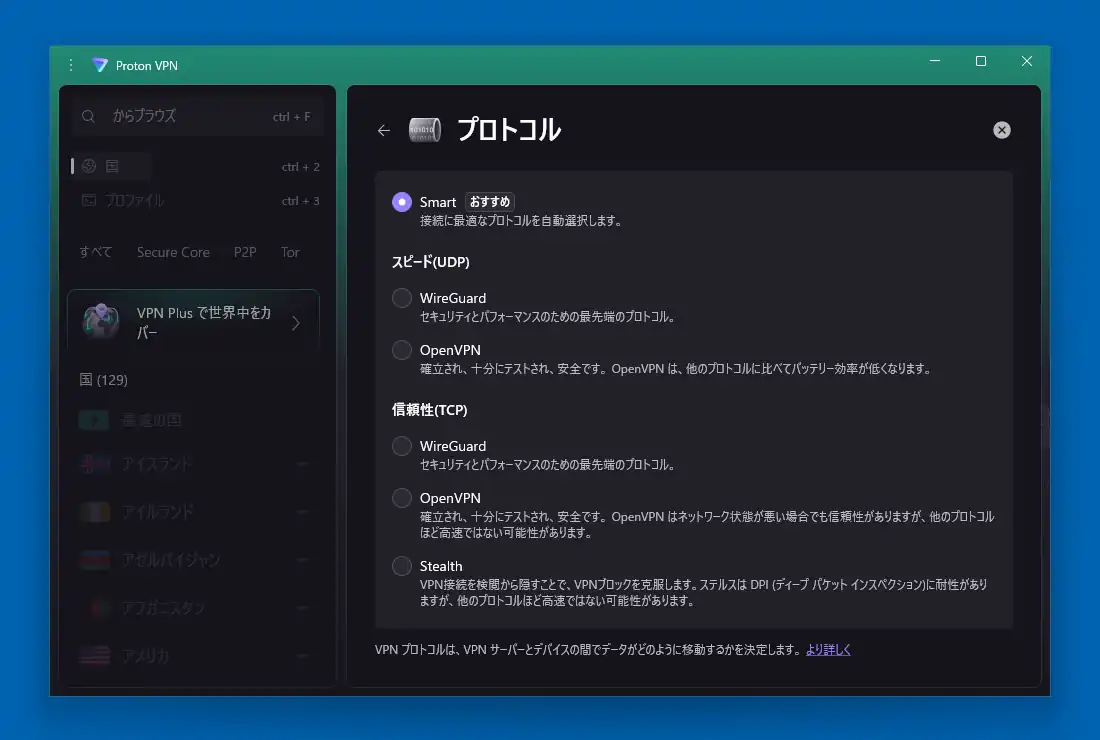Choose the Stealth protocol option
This screenshot has height=740, width=1100.
coord(402,566)
